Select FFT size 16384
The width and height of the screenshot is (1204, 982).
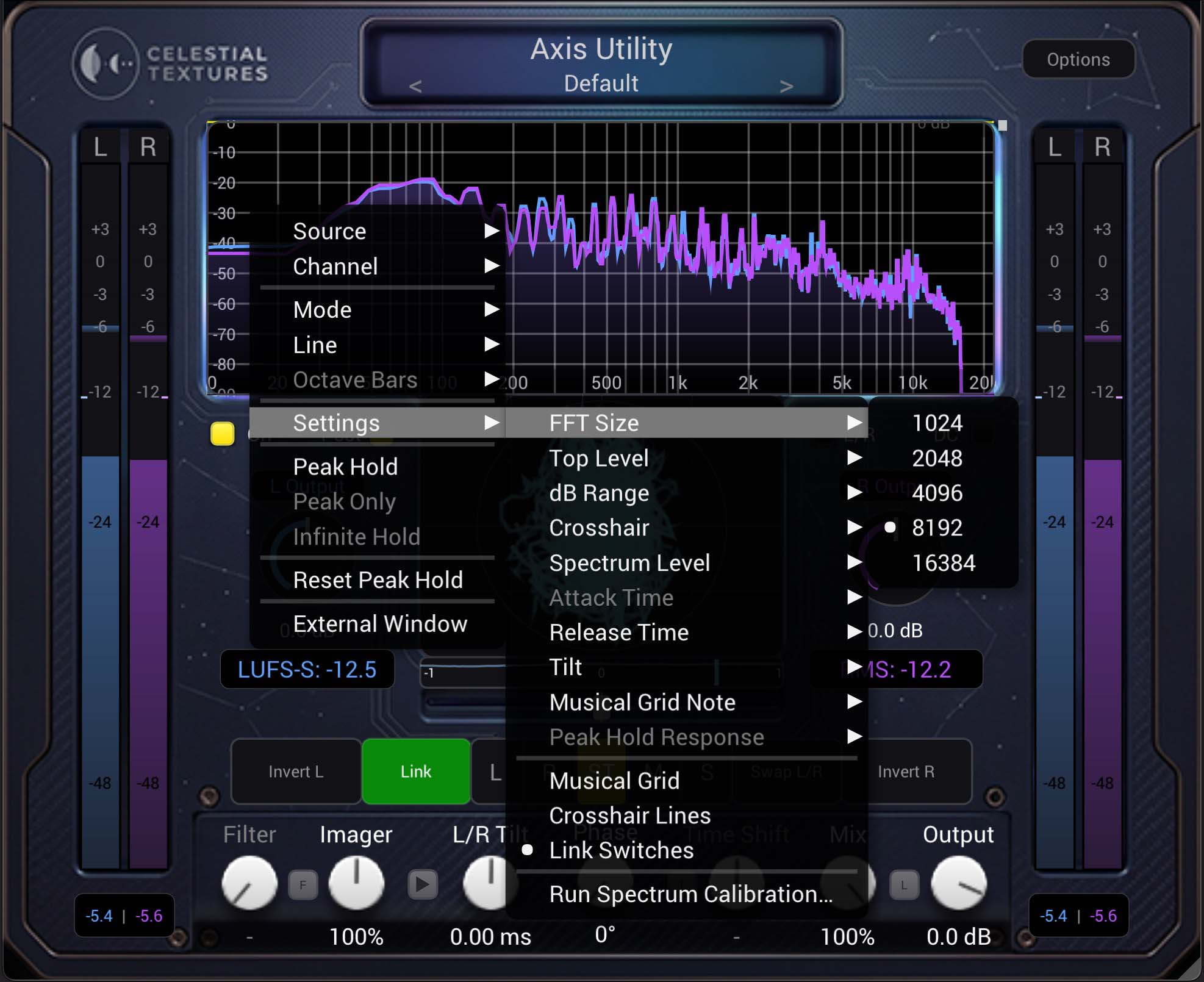click(x=944, y=563)
